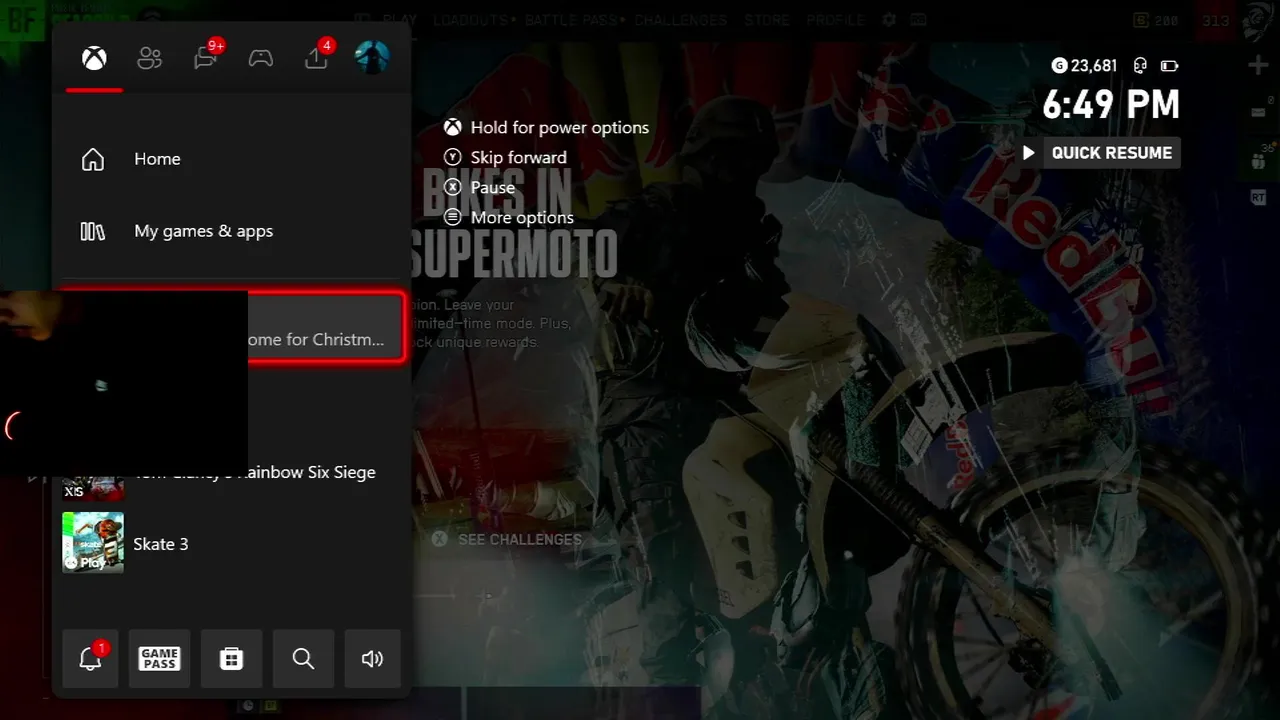This screenshot has height=720, width=1280.
Task: Go to Home in the guide
Action: 231,159
